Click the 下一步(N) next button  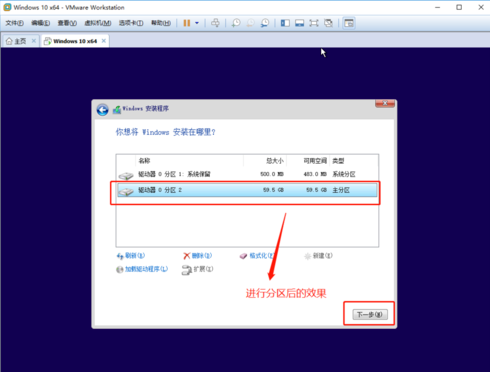pyautogui.click(x=370, y=314)
